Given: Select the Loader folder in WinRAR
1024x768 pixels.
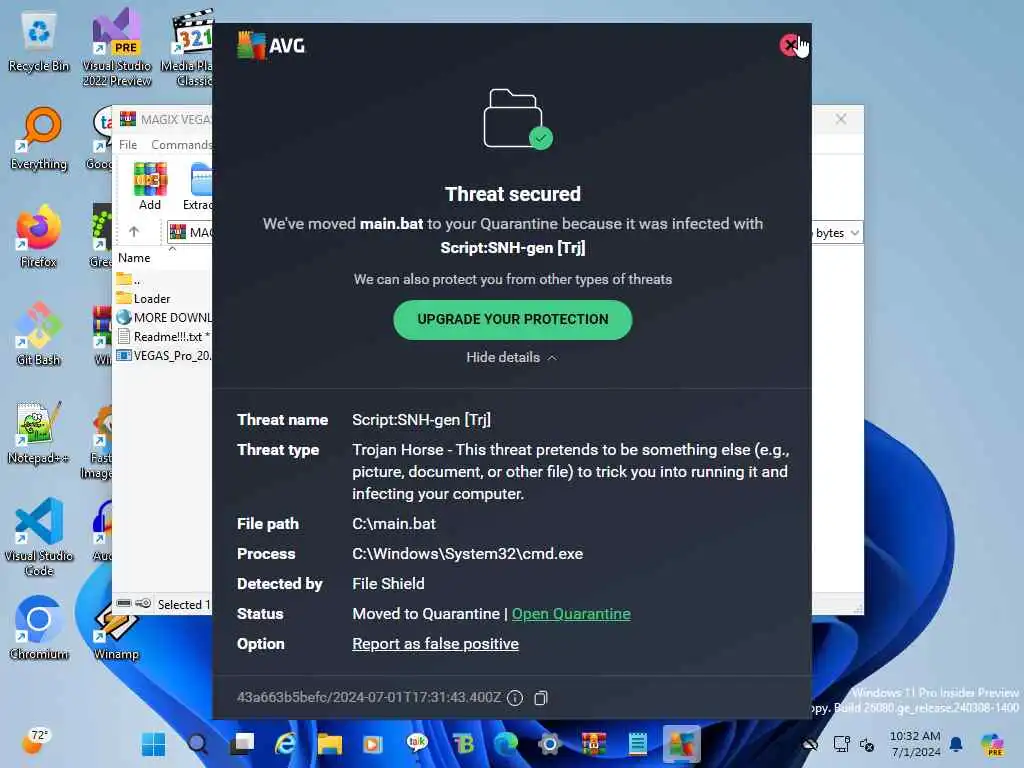Looking at the screenshot, I should point(152,298).
